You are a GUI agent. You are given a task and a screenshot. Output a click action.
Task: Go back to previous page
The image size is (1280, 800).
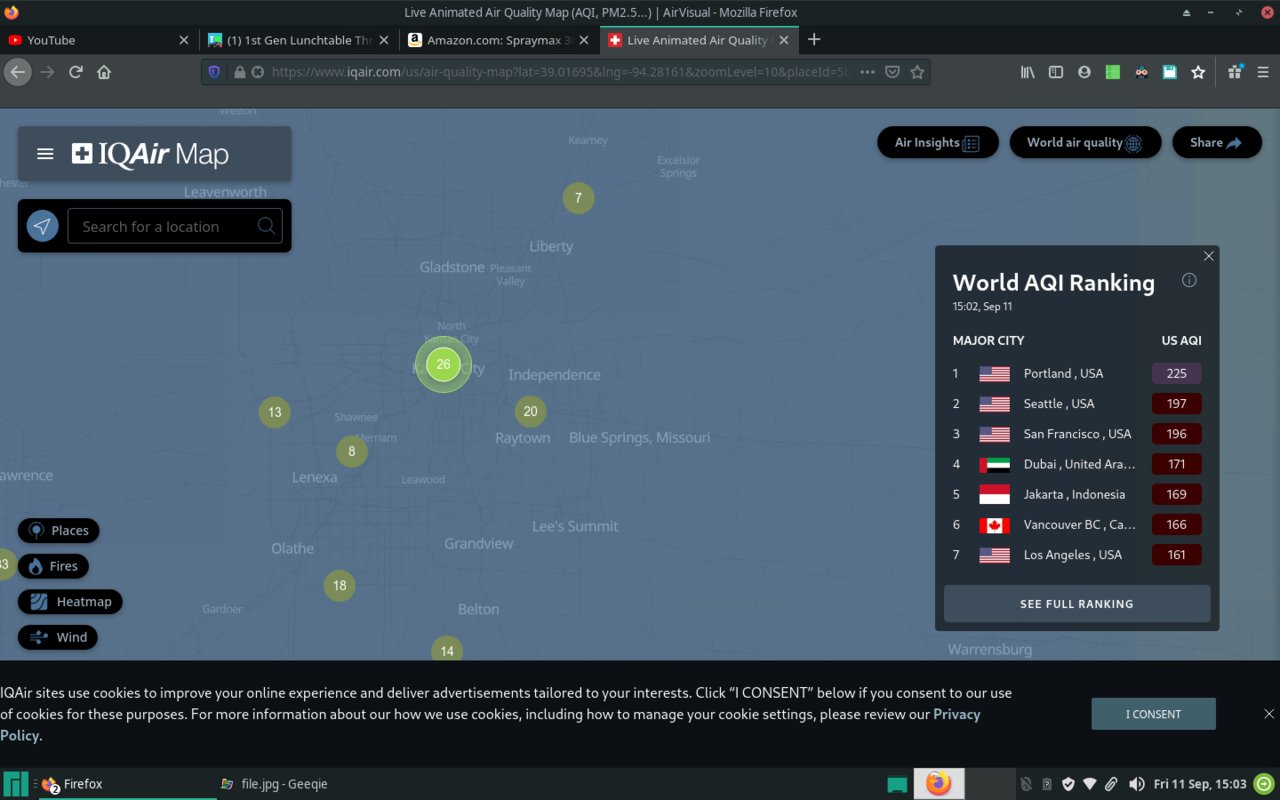[x=17, y=72]
